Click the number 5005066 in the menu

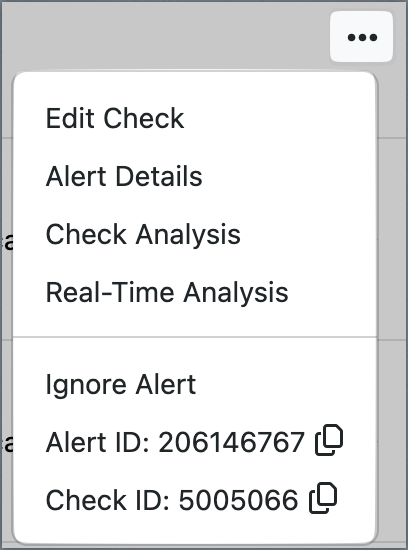(x=238, y=500)
